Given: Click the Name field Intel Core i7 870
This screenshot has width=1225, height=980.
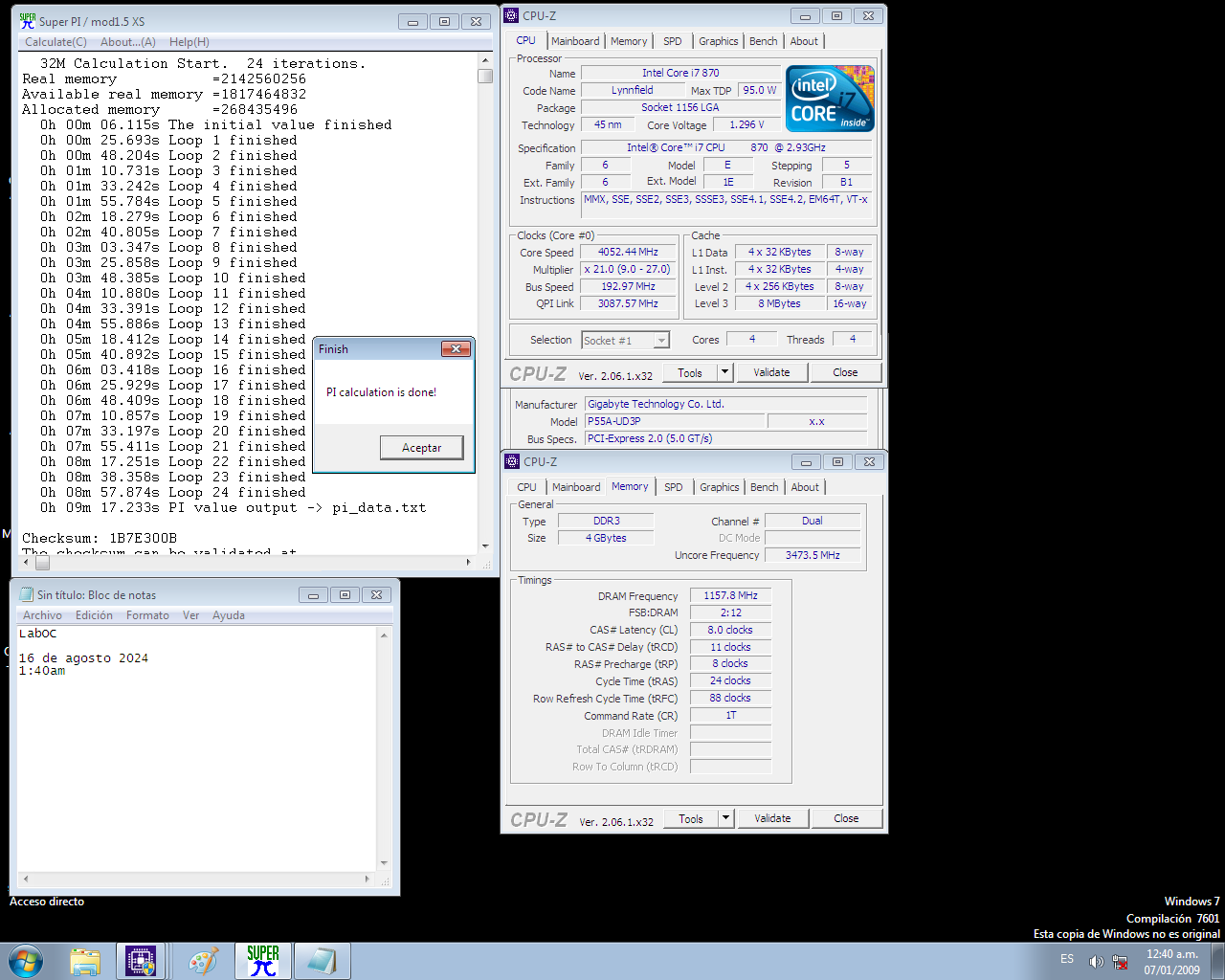Looking at the screenshot, I should coord(680,73).
